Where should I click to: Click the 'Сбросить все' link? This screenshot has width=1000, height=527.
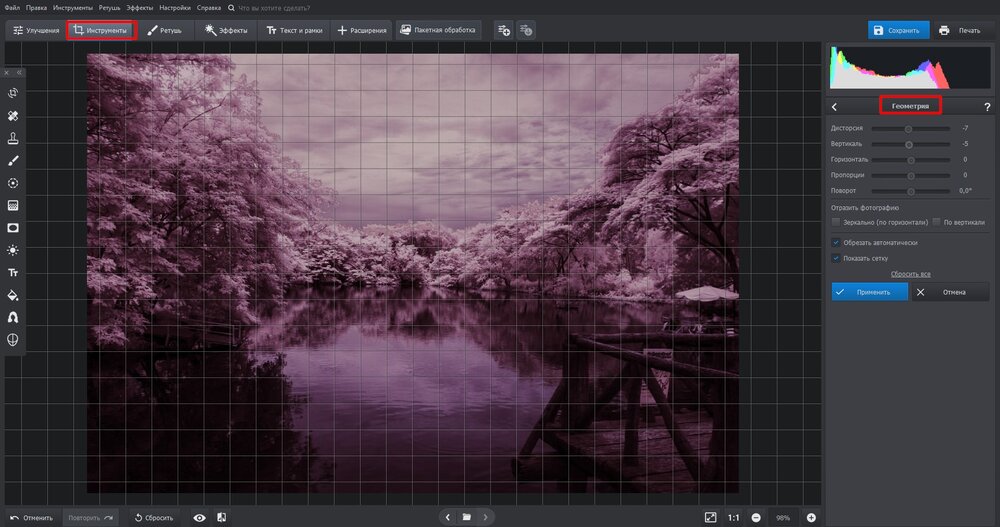911,273
